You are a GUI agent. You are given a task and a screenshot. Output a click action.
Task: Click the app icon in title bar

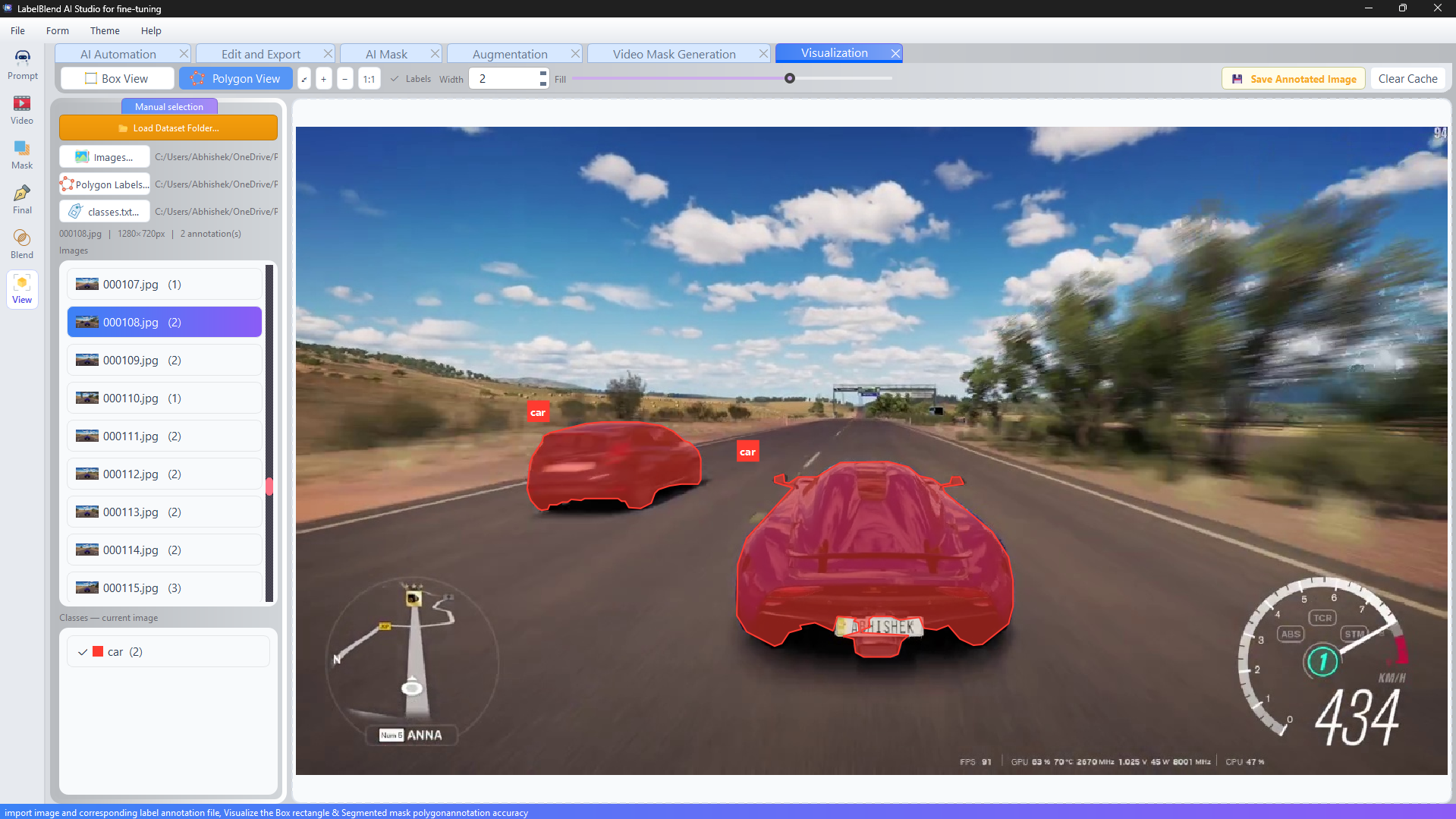click(x=8, y=8)
